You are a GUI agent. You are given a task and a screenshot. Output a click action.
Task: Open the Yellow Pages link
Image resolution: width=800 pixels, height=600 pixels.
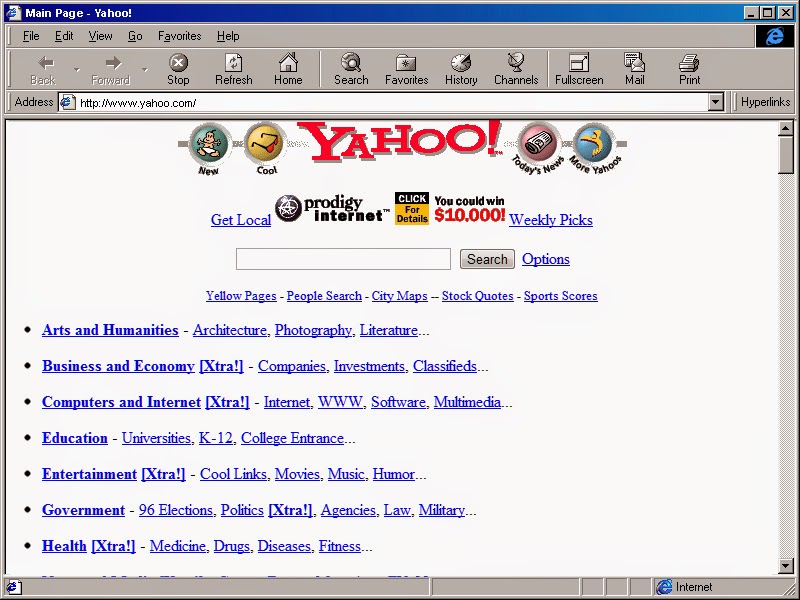pos(241,296)
